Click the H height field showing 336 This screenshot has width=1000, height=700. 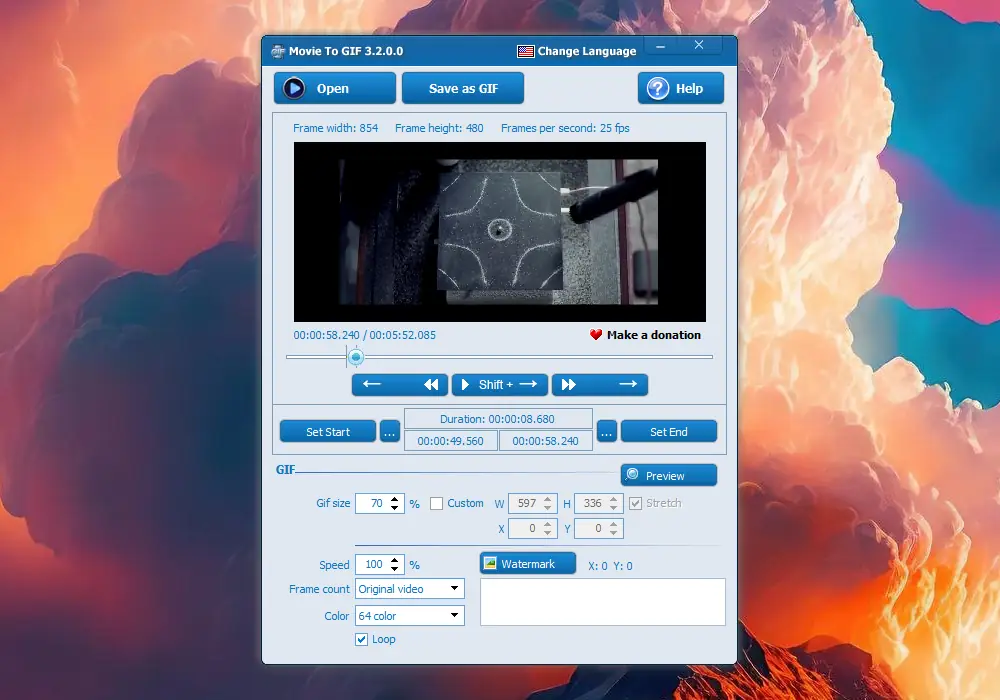point(591,504)
